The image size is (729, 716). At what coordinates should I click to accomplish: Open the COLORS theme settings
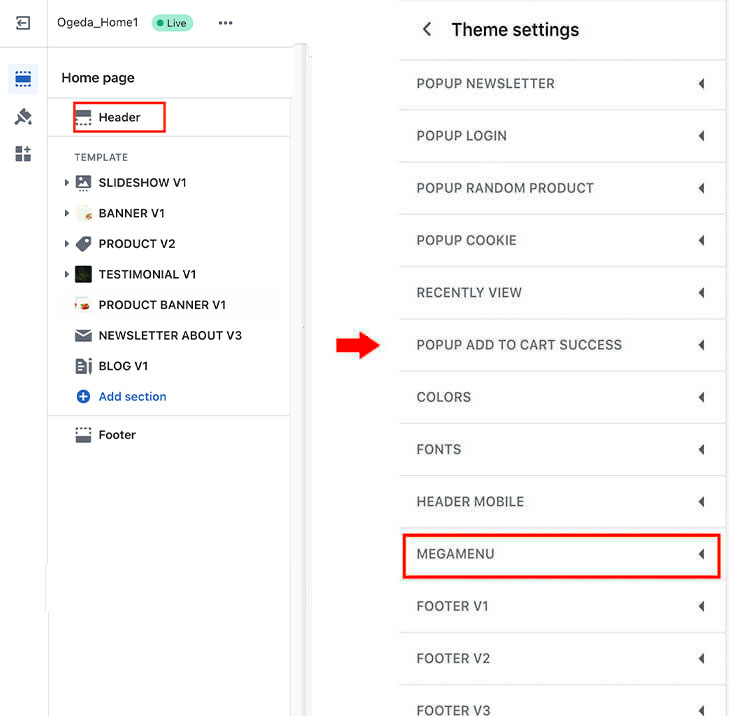pyautogui.click(x=444, y=397)
